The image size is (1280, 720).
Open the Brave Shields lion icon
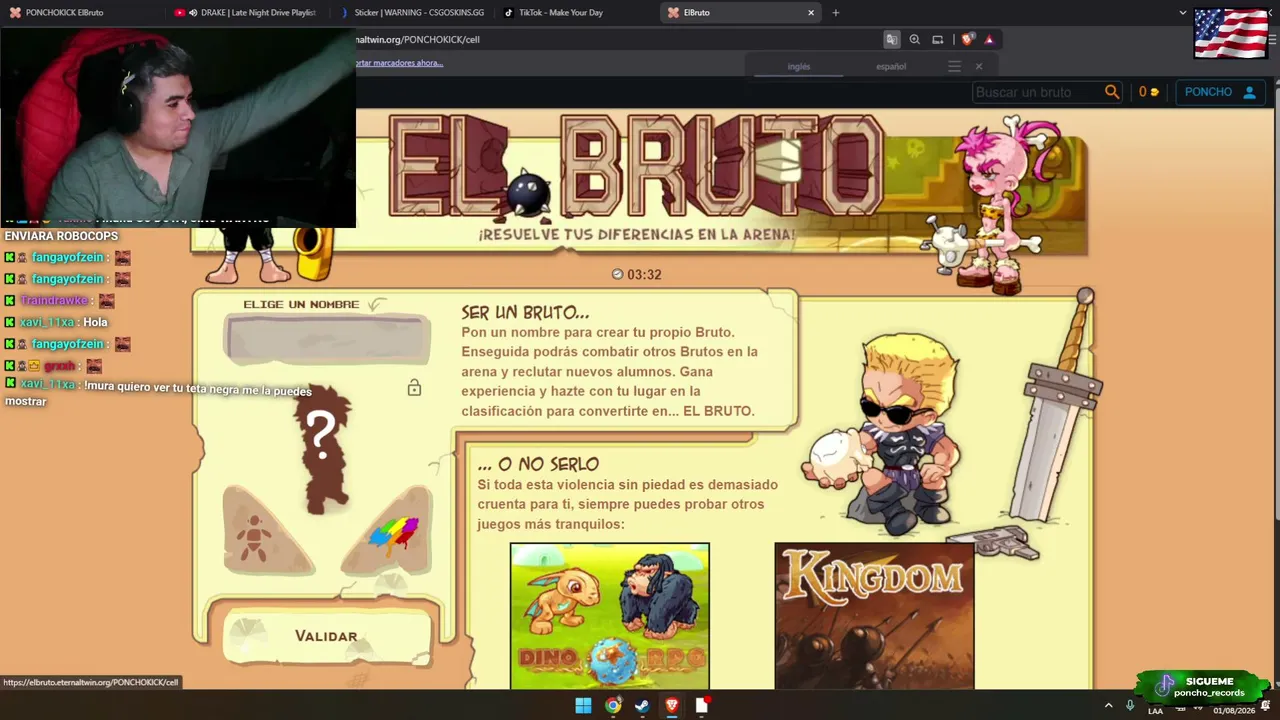tap(966, 39)
